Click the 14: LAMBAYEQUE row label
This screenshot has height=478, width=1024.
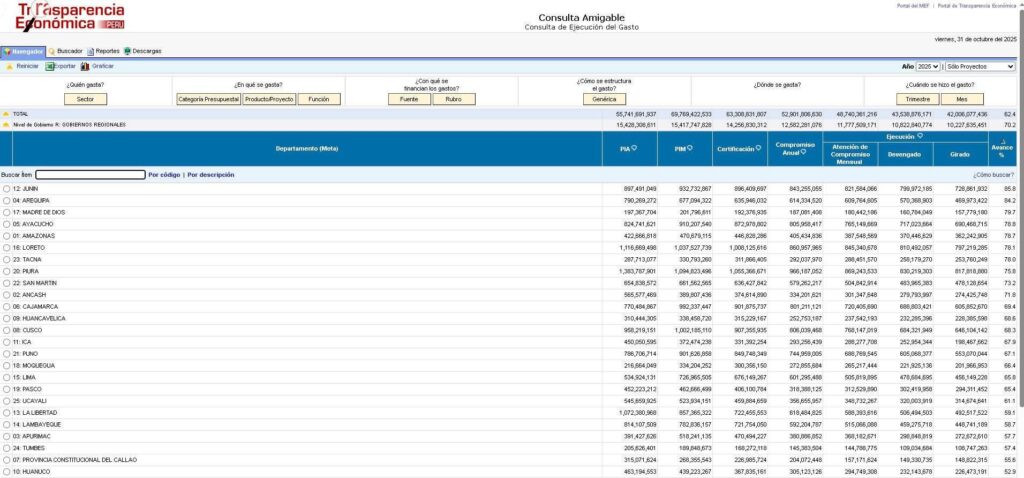pos(37,425)
